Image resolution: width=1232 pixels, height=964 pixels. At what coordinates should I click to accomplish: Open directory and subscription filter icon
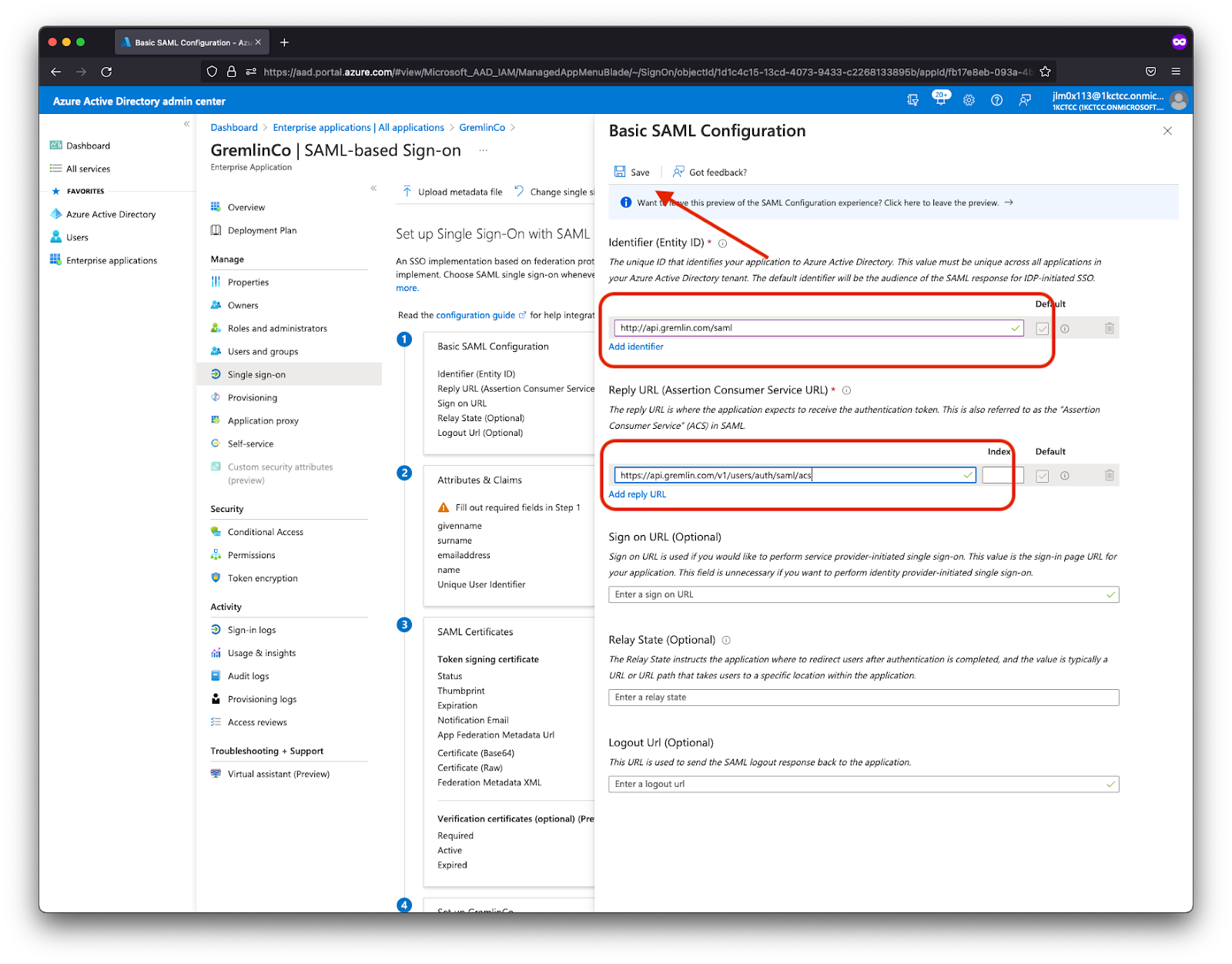point(912,100)
